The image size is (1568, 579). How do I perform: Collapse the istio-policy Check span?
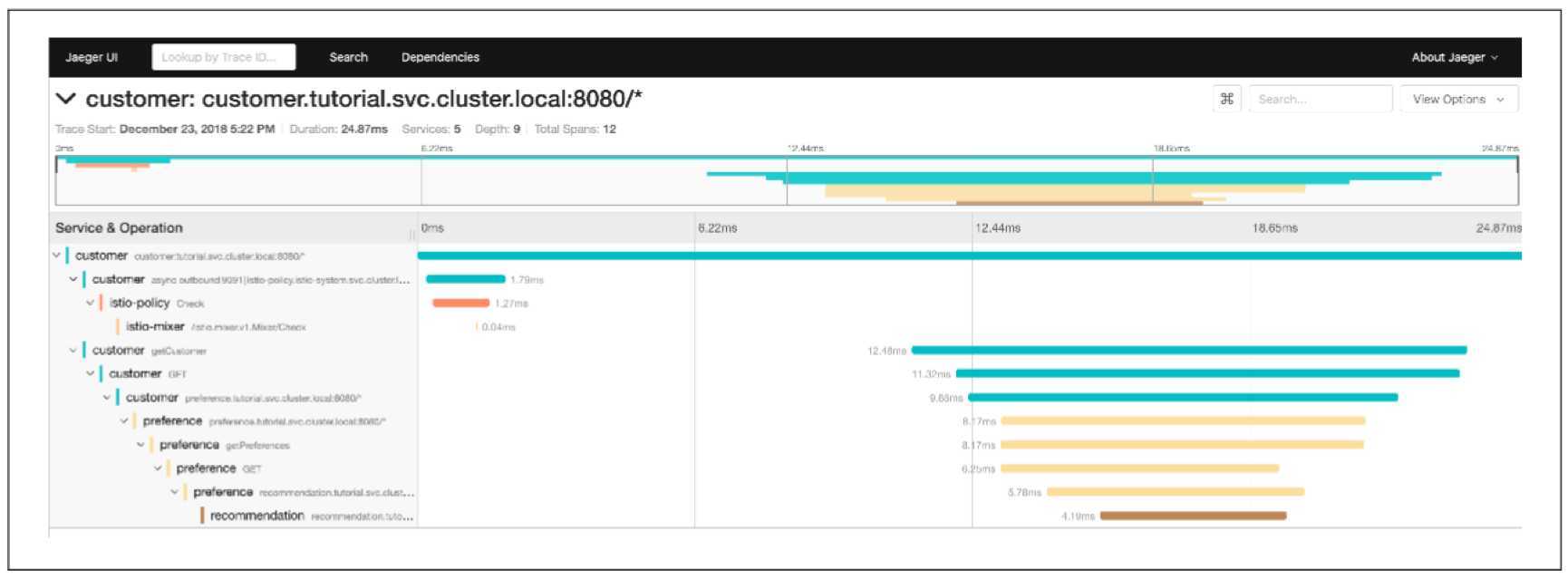pyautogui.click(x=91, y=303)
